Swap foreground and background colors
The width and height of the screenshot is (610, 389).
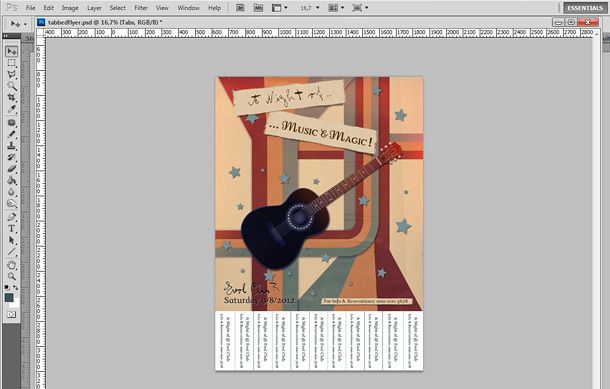[x=16, y=287]
